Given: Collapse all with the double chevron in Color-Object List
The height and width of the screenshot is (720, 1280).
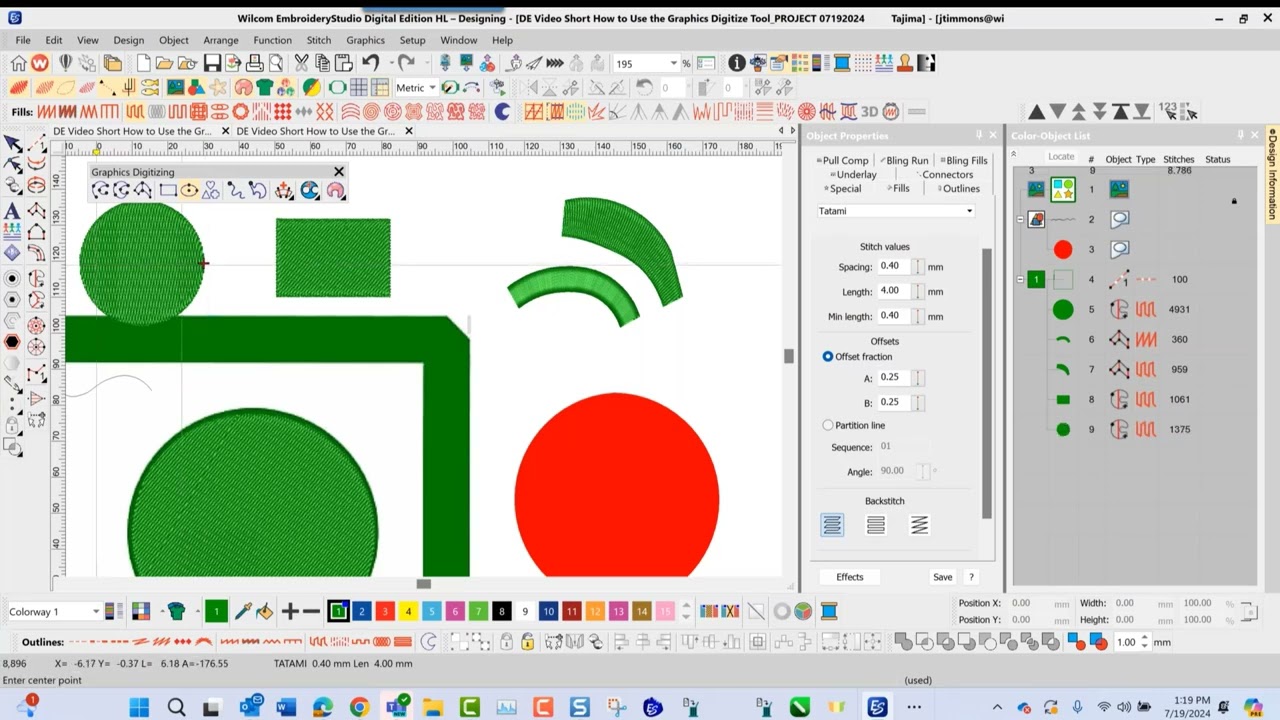Looking at the screenshot, I should pos(1013,155).
